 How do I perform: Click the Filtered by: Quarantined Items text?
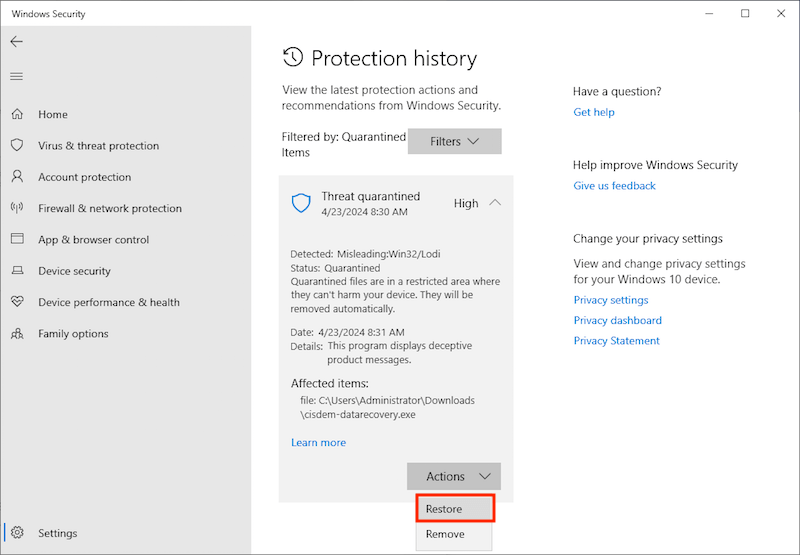click(343, 144)
